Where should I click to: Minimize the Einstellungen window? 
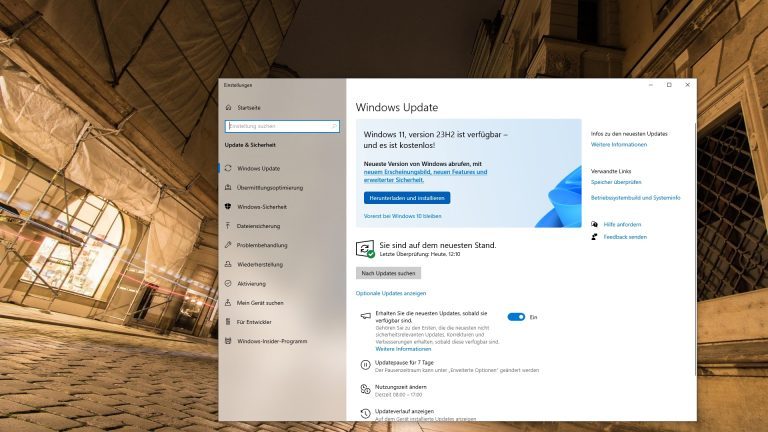[x=650, y=85]
